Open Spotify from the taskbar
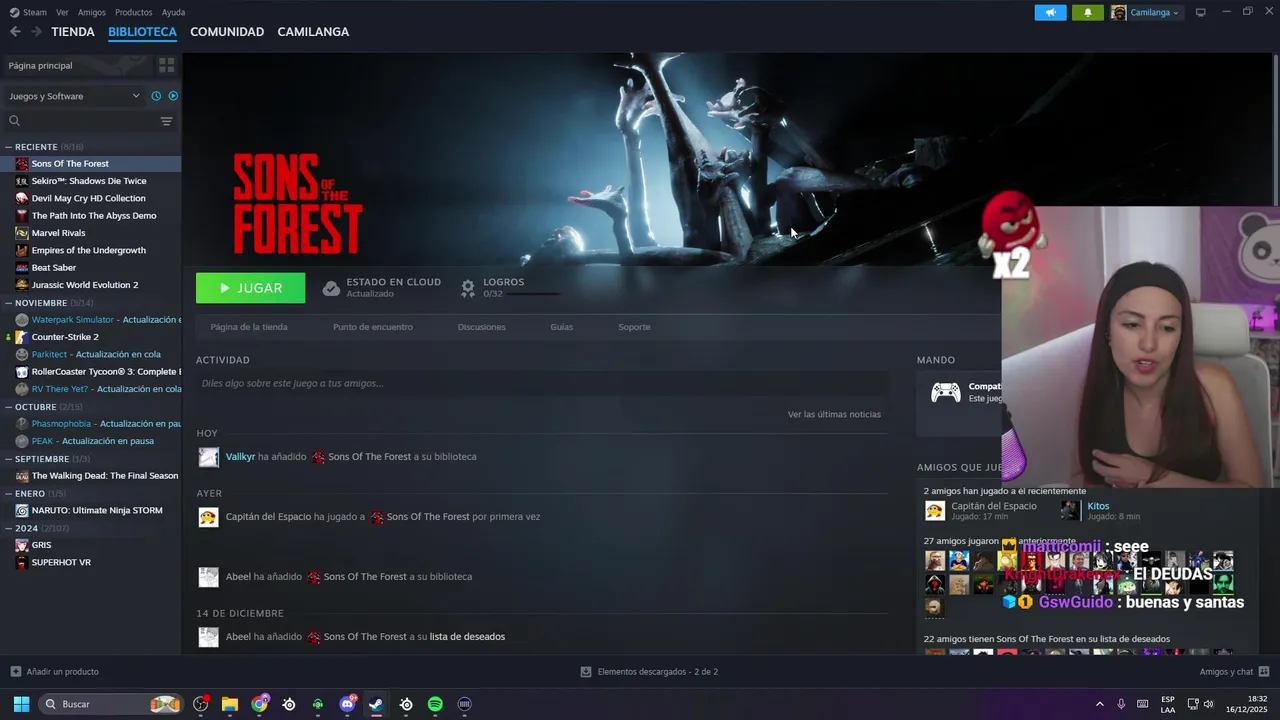This screenshot has width=1280, height=720. (x=435, y=704)
